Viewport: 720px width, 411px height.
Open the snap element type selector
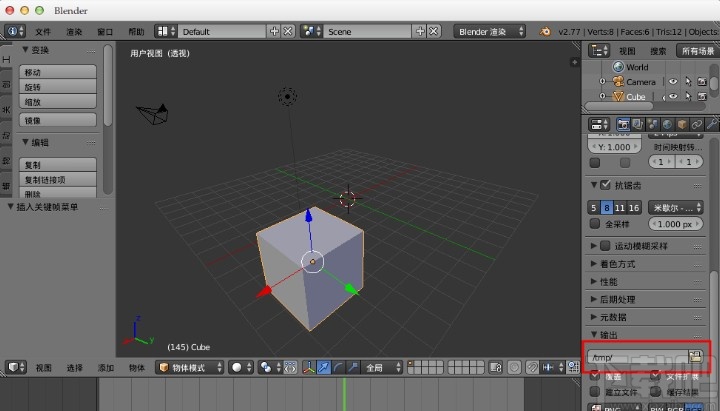pyautogui.click(x=552, y=367)
